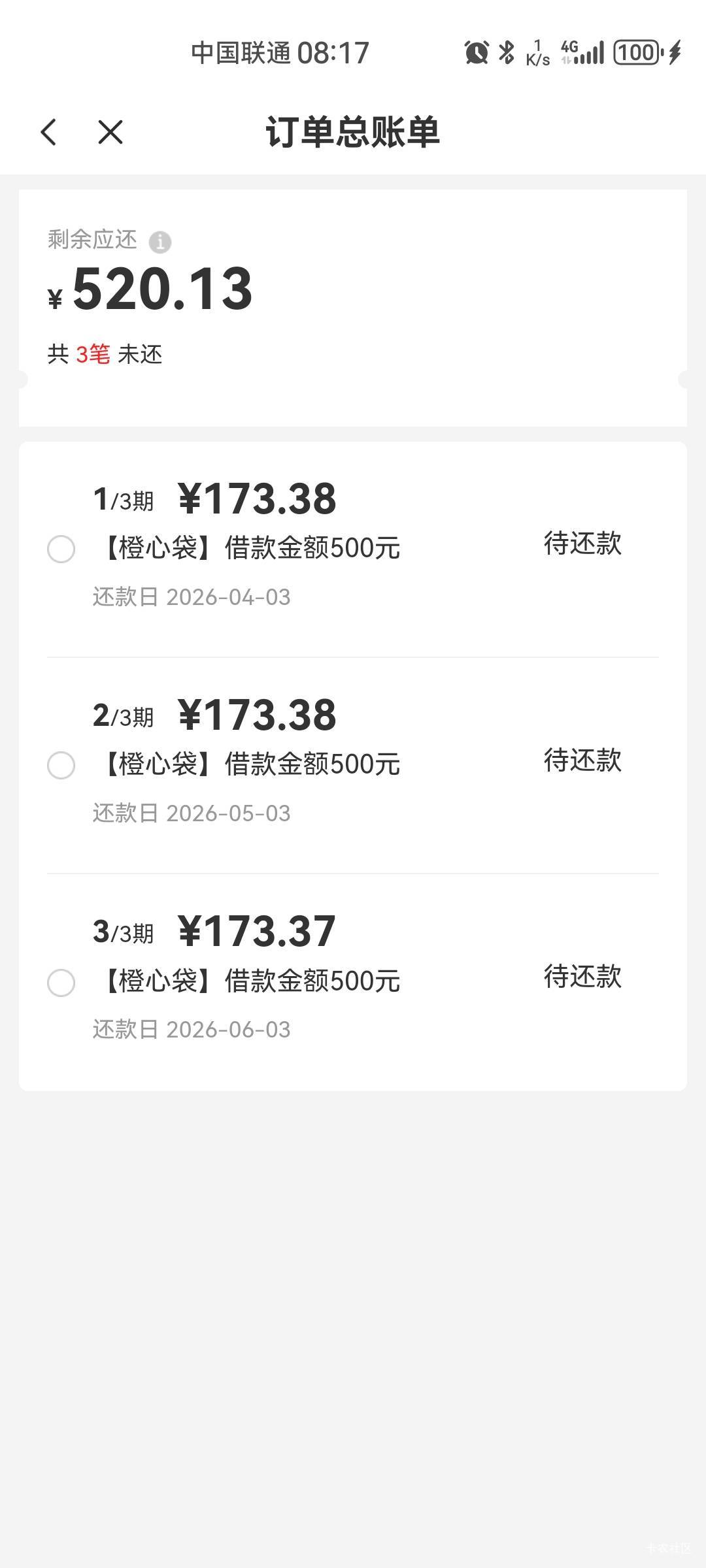The height and width of the screenshot is (1568, 706).
Task: Tap the X close page icon
Action: [x=110, y=132]
